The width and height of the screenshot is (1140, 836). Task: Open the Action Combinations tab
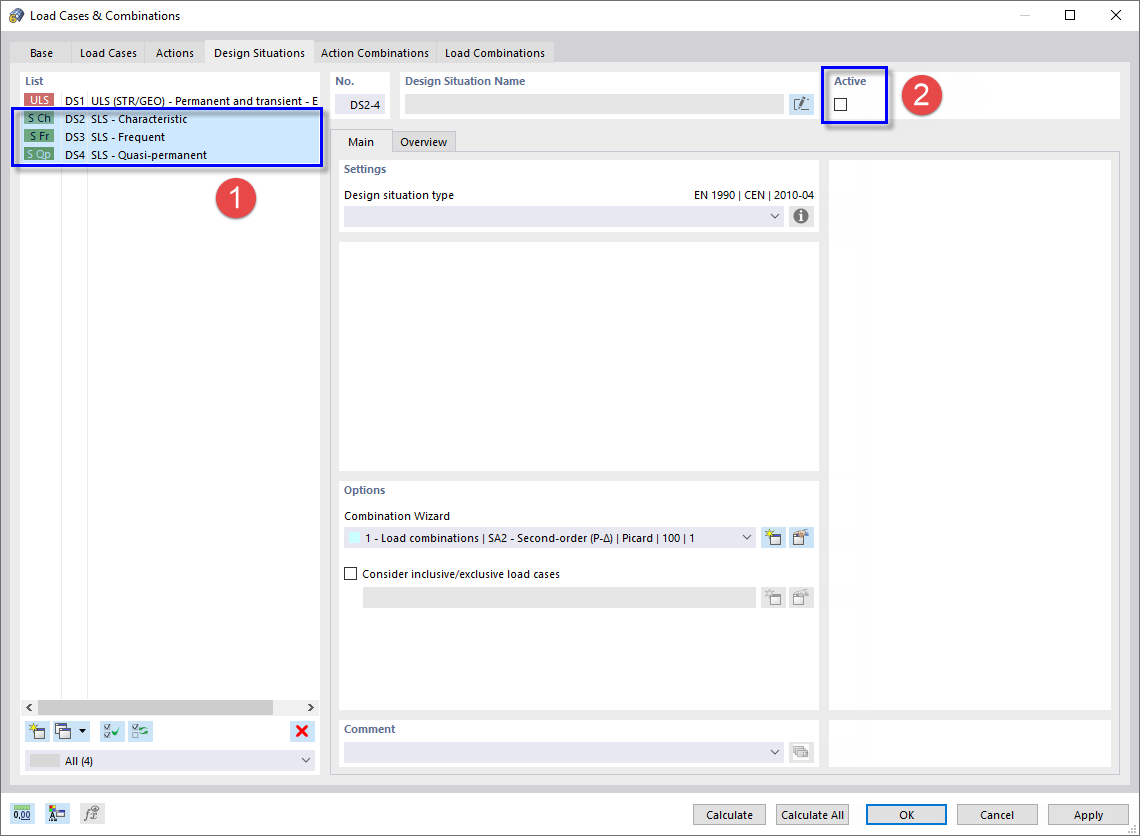pos(375,53)
